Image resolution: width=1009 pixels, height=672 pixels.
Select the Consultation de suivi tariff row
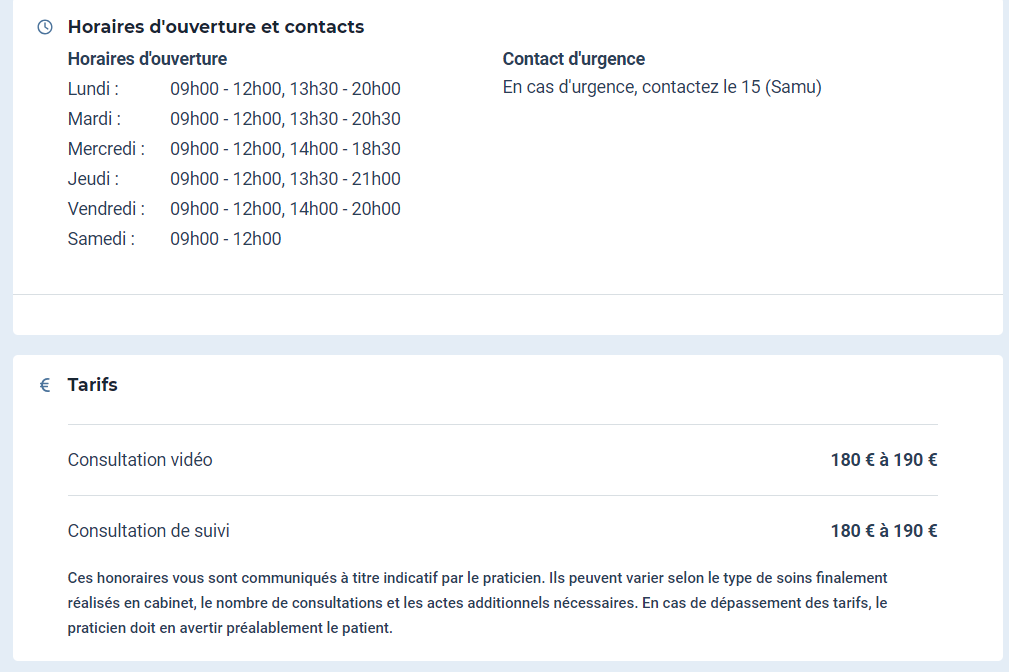503,531
